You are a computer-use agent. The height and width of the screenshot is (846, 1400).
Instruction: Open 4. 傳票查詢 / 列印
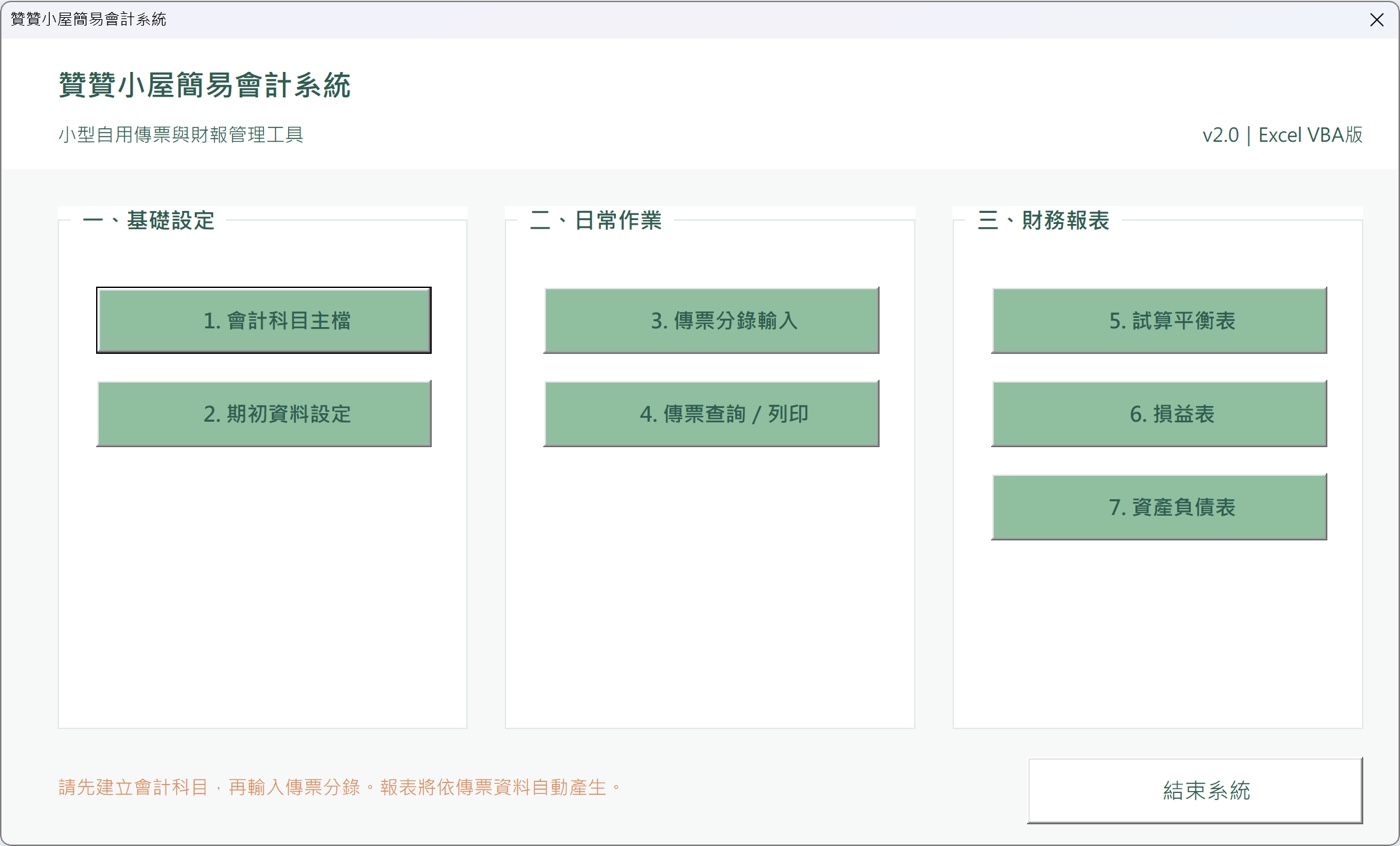(711, 413)
